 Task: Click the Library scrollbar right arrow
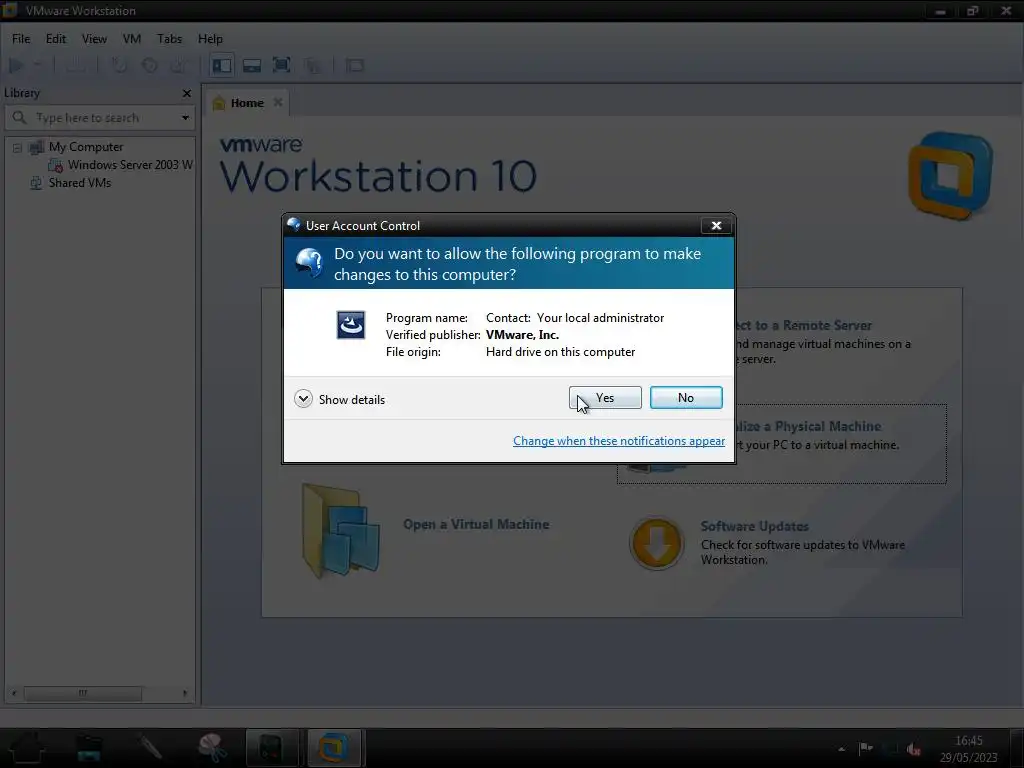tap(185, 693)
